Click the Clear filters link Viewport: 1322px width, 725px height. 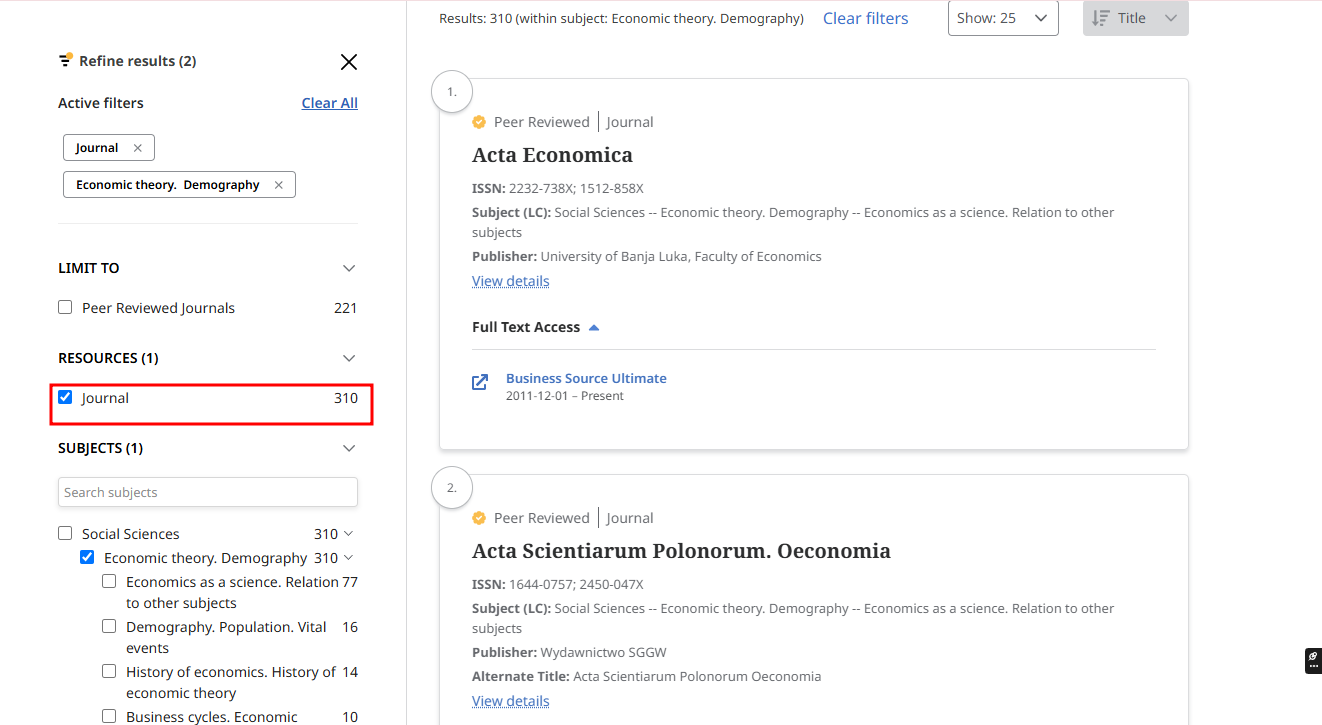coord(865,18)
